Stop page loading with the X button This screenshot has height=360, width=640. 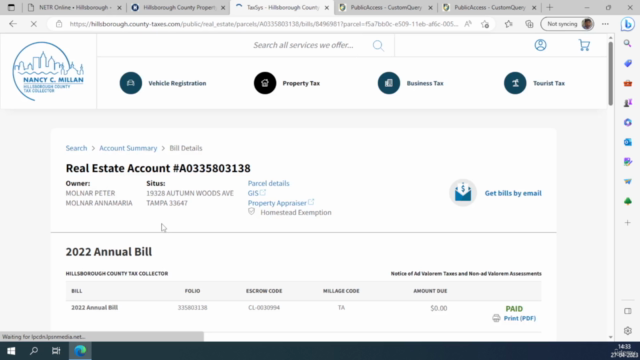click(x=33, y=24)
